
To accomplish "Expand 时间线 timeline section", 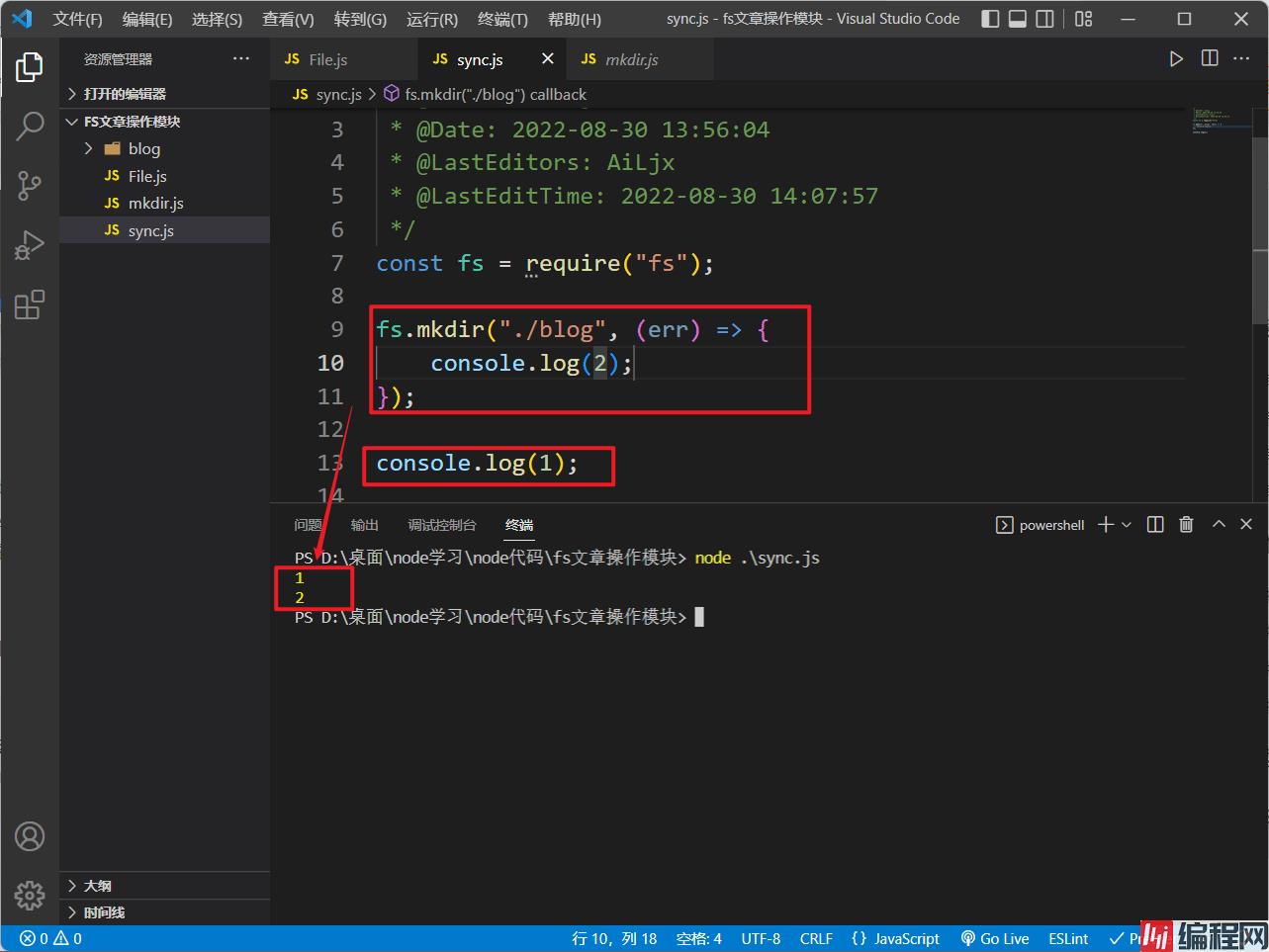I will click(164, 912).
